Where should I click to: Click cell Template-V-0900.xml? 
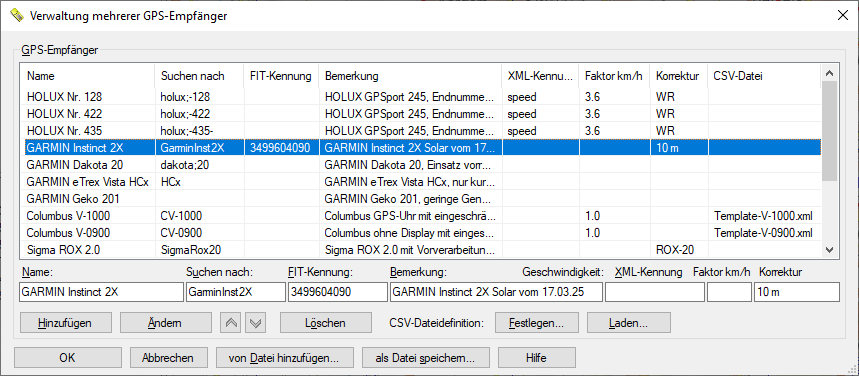763,233
